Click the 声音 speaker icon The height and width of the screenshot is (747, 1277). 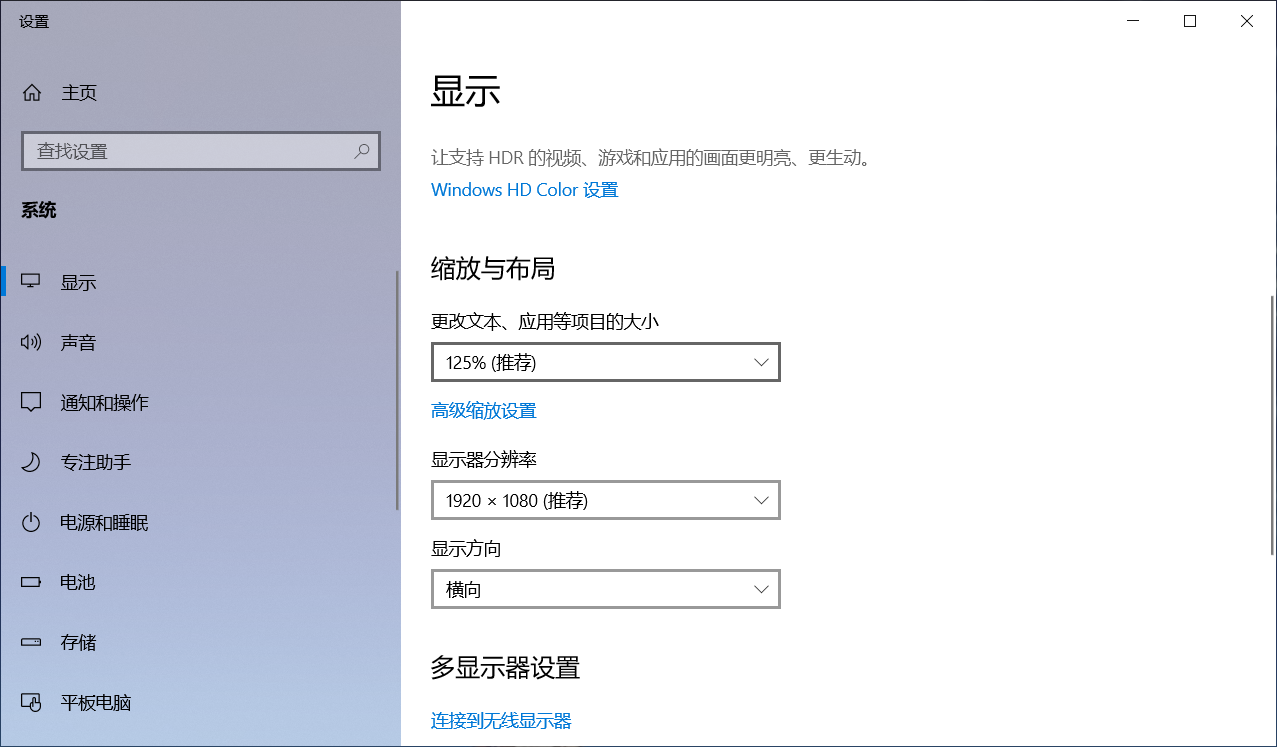[x=32, y=342]
